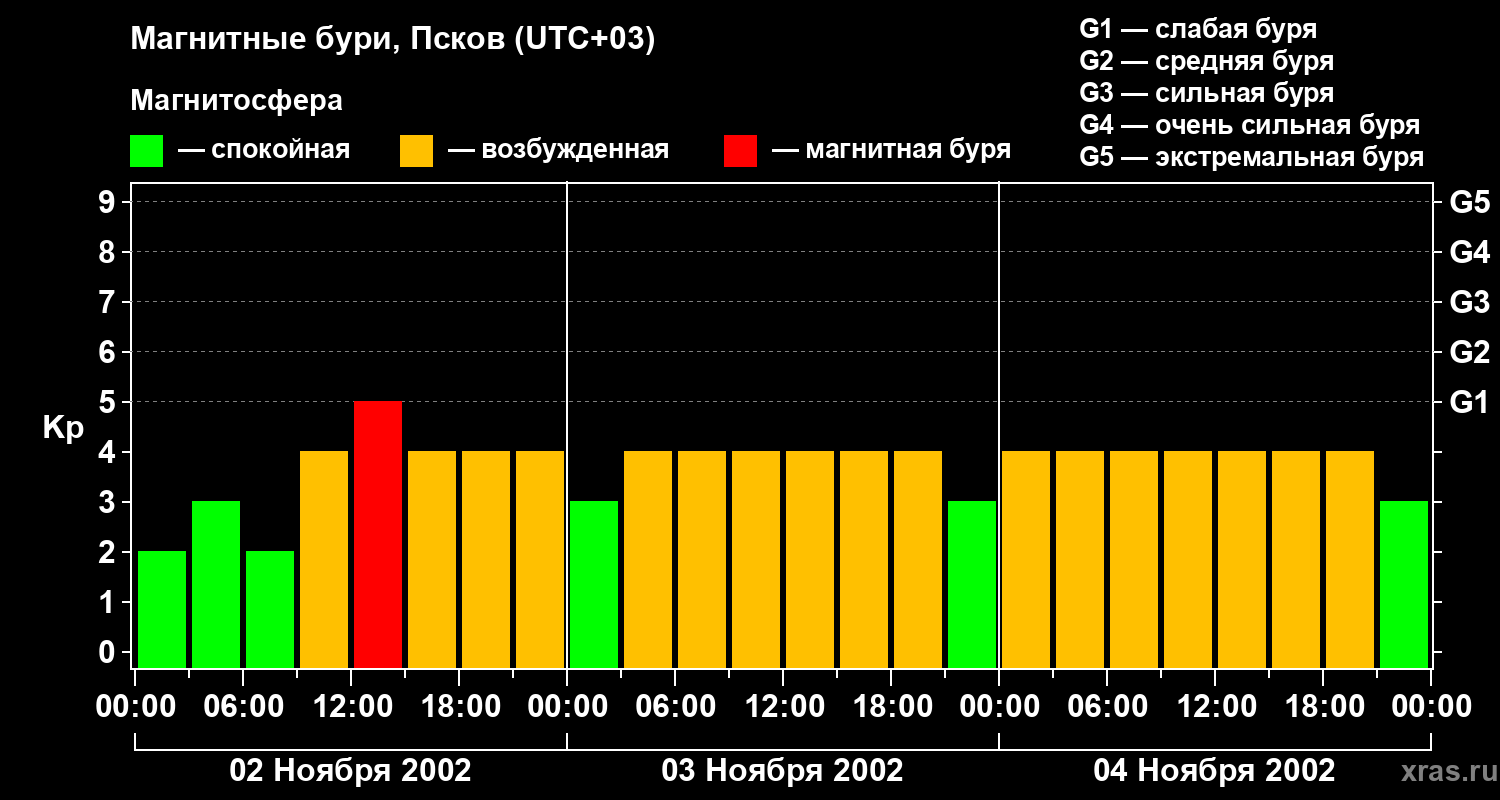Click the 'G2 — средняя буря' line
Image resolution: width=1500 pixels, height=800 pixels.
pos(1206,61)
